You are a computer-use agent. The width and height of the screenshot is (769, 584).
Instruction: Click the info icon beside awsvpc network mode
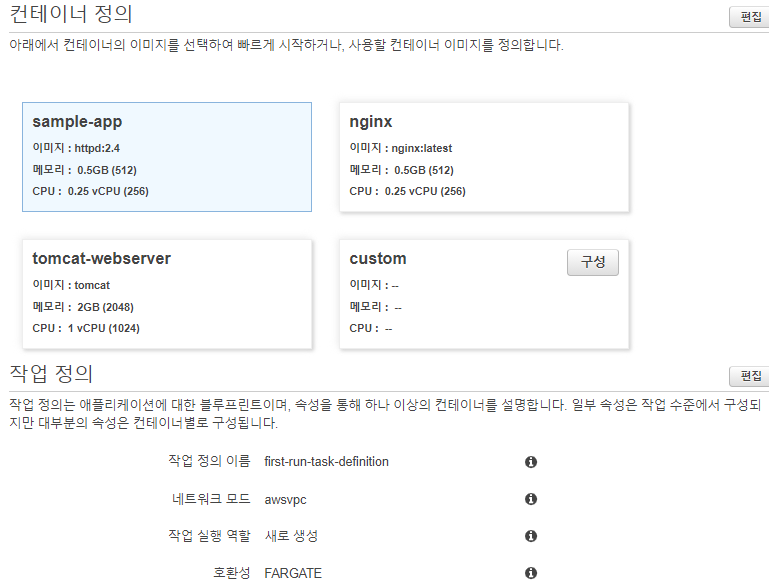[531, 499]
